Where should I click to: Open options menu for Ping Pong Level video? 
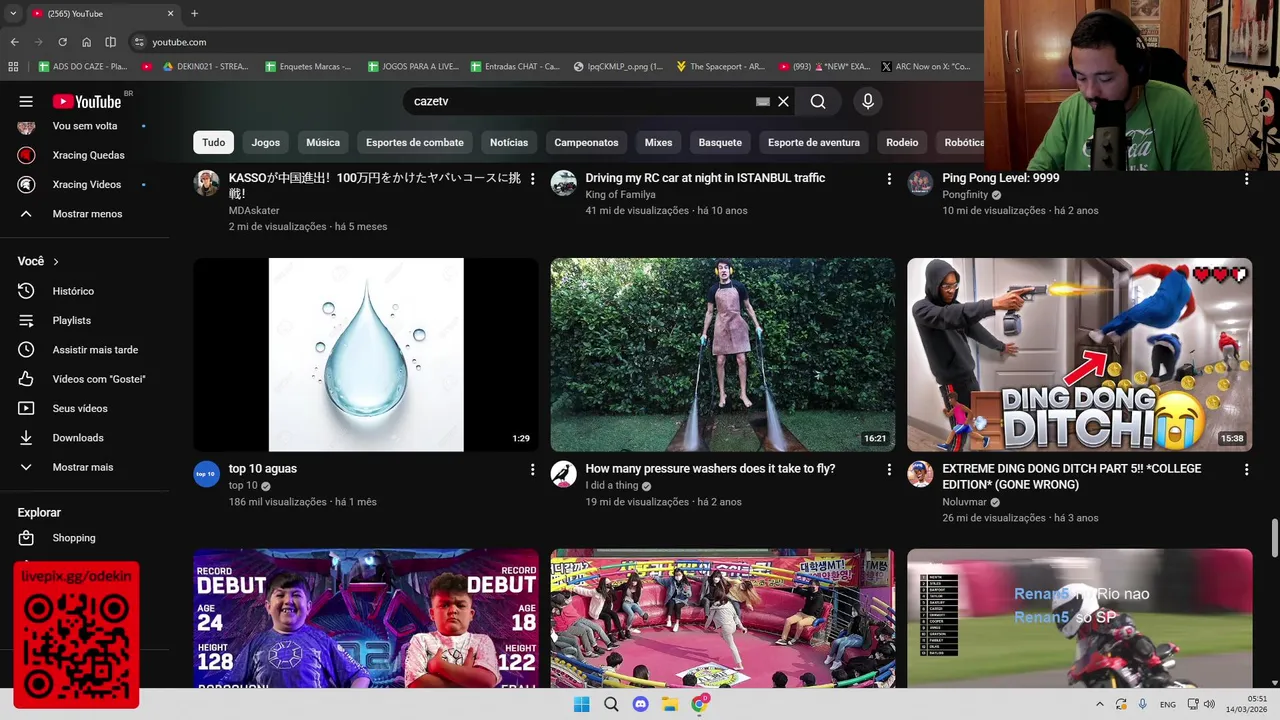1246,179
